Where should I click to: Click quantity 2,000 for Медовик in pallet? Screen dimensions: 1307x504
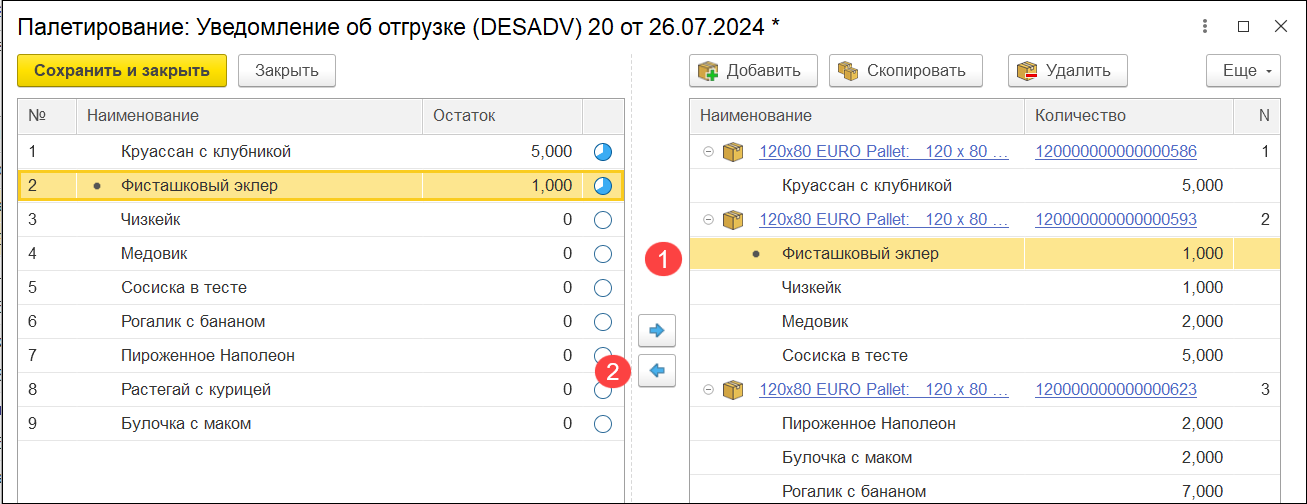pos(1202,322)
